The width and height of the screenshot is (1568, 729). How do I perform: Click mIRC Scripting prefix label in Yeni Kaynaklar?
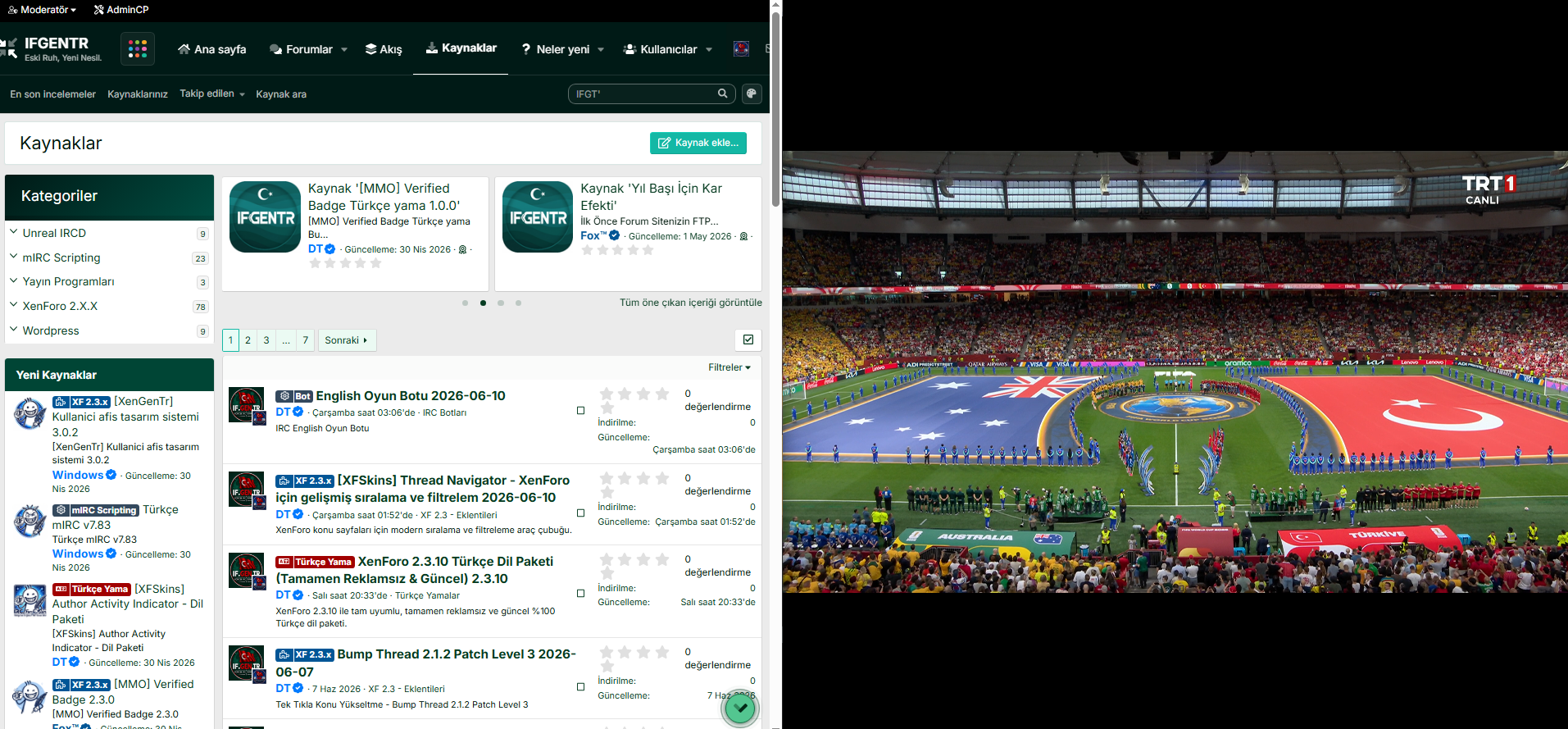click(x=96, y=510)
